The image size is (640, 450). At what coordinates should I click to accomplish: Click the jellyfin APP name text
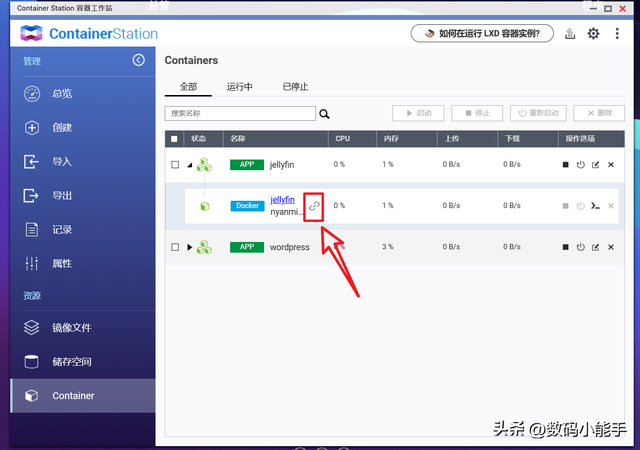click(x=282, y=165)
